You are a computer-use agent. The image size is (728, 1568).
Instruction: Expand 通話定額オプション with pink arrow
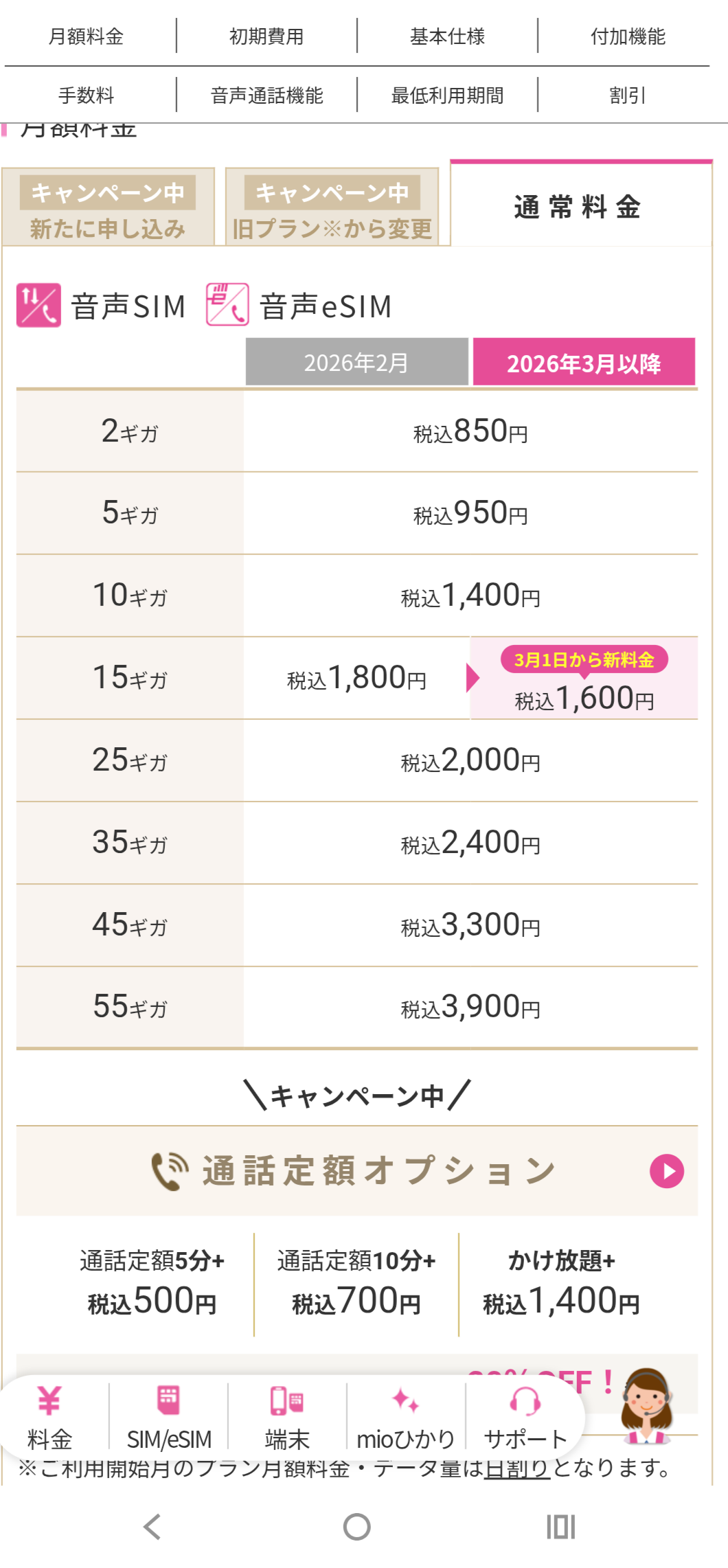click(x=667, y=1171)
